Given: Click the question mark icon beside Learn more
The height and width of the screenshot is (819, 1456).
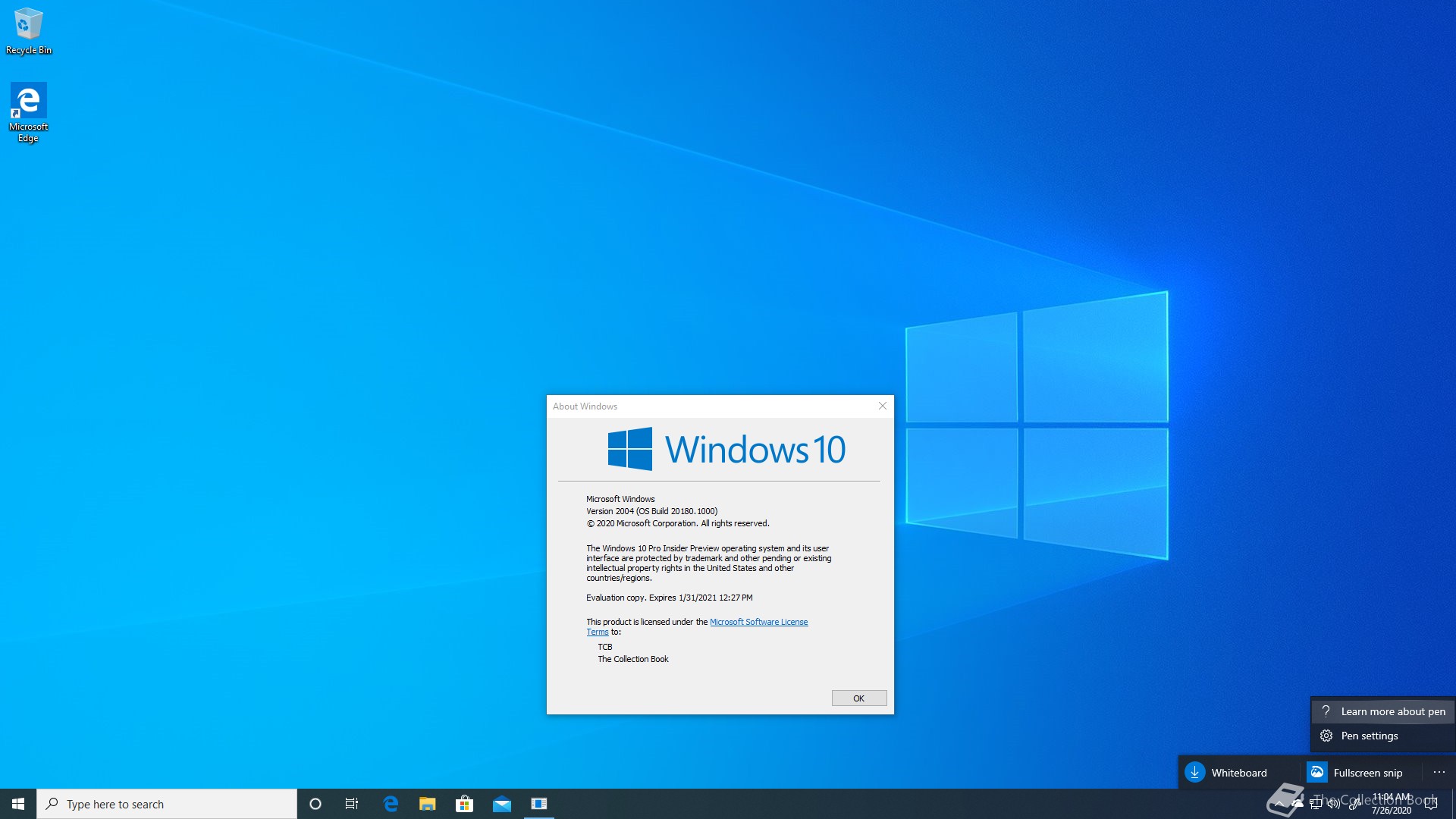Looking at the screenshot, I should (1326, 711).
